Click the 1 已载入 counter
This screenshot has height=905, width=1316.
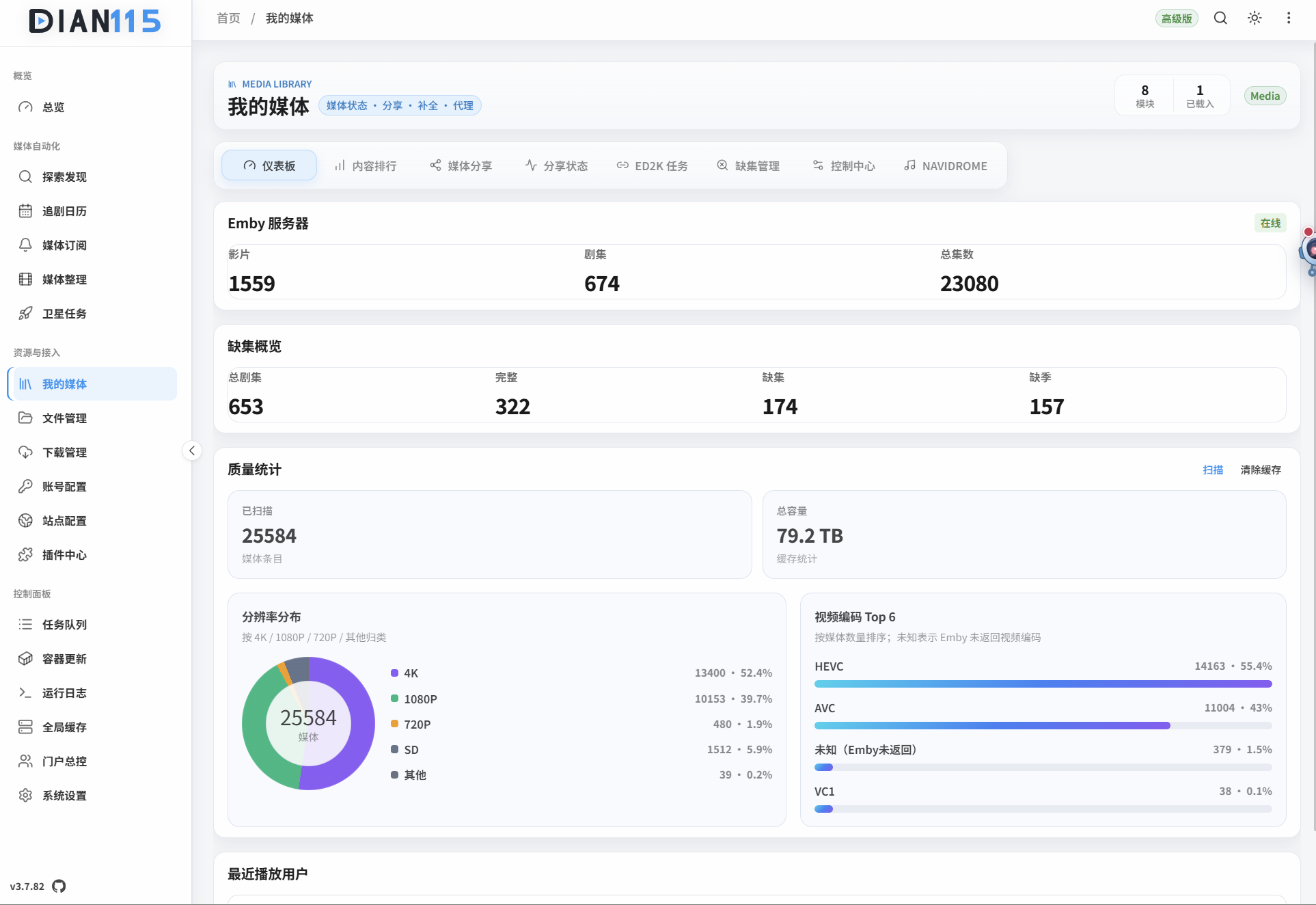1200,96
